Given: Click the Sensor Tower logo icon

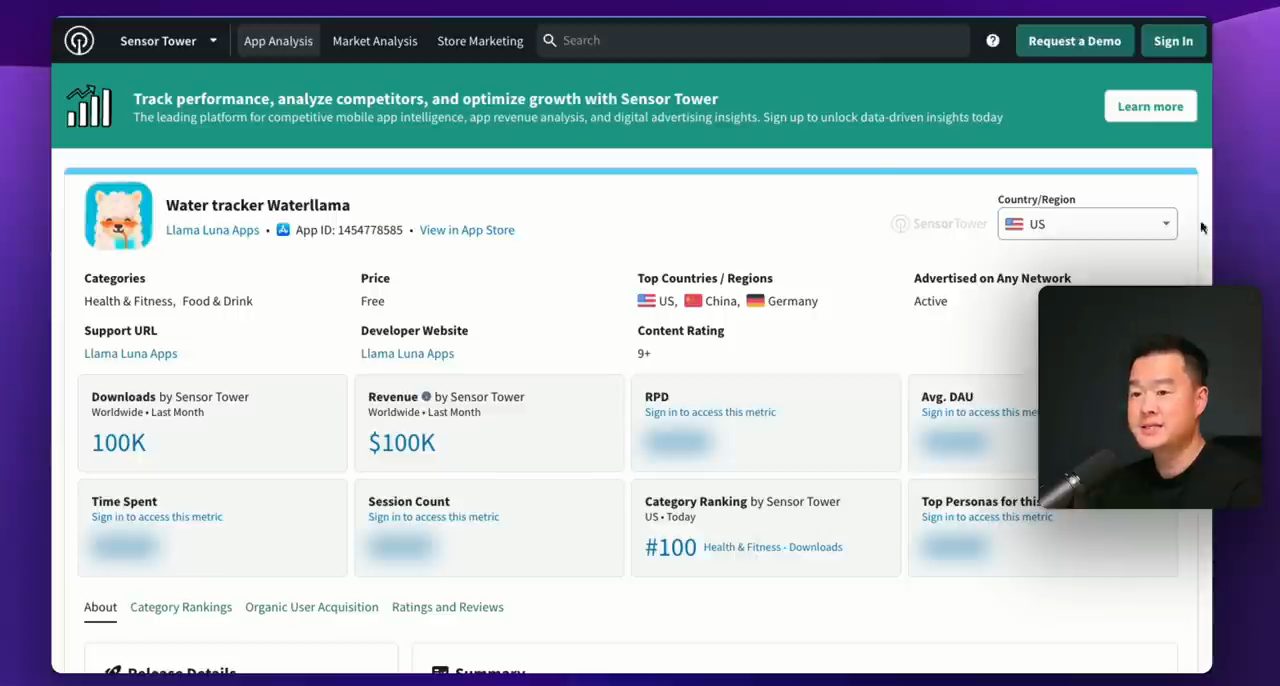Looking at the screenshot, I should (x=79, y=41).
